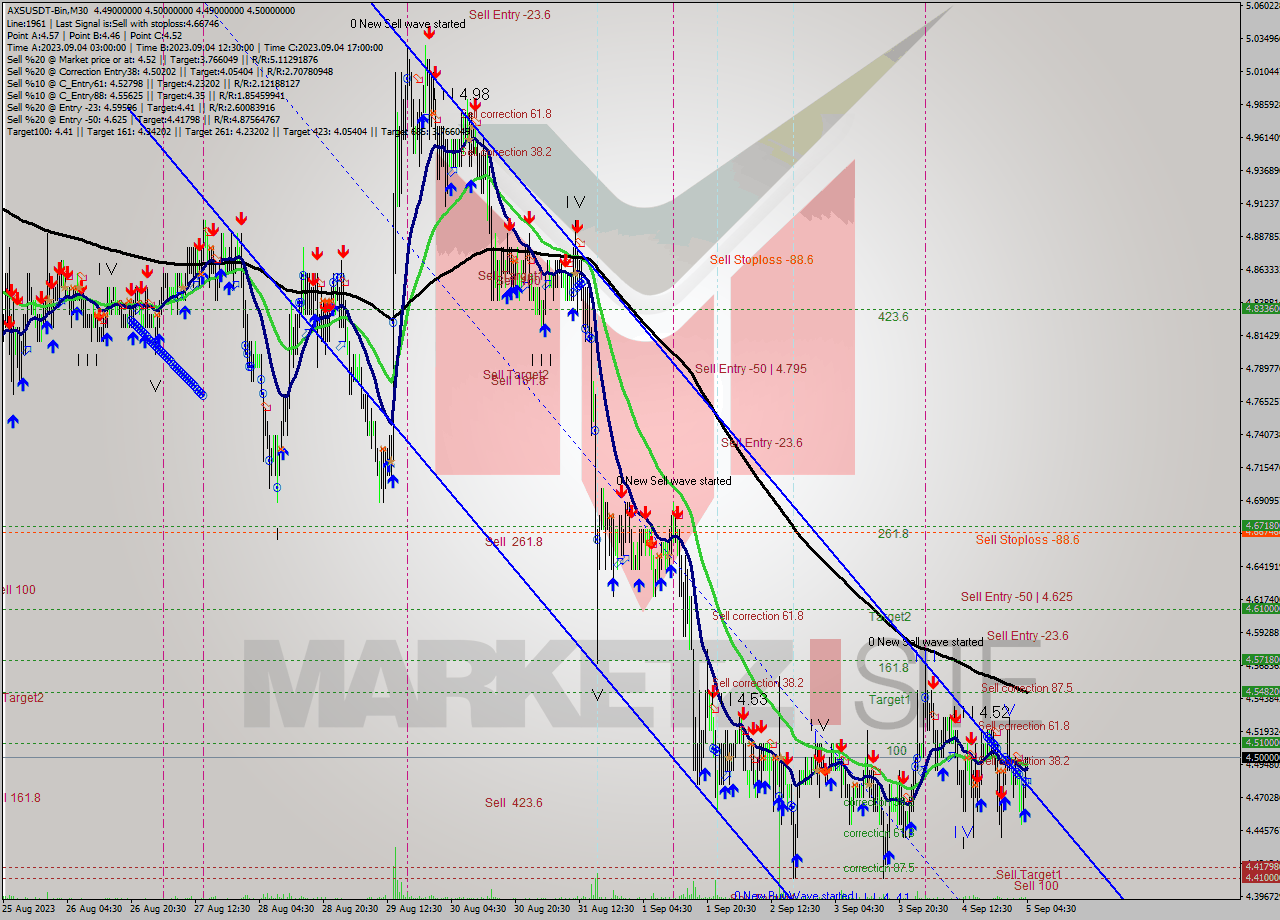This screenshot has height=920, width=1280.
Task: Select the red '4.41000' price axis tag
Action: pyautogui.click(x=1261, y=877)
